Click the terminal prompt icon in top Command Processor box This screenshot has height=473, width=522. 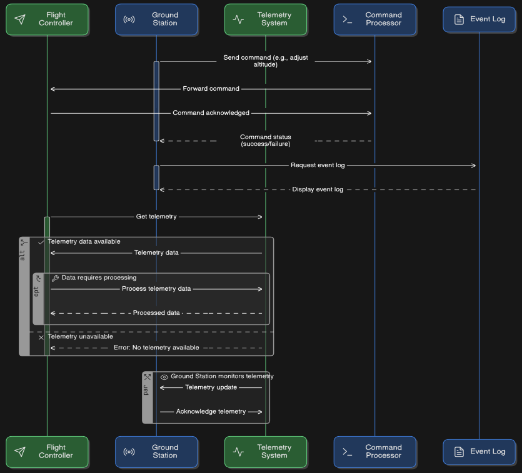click(347, 20)
